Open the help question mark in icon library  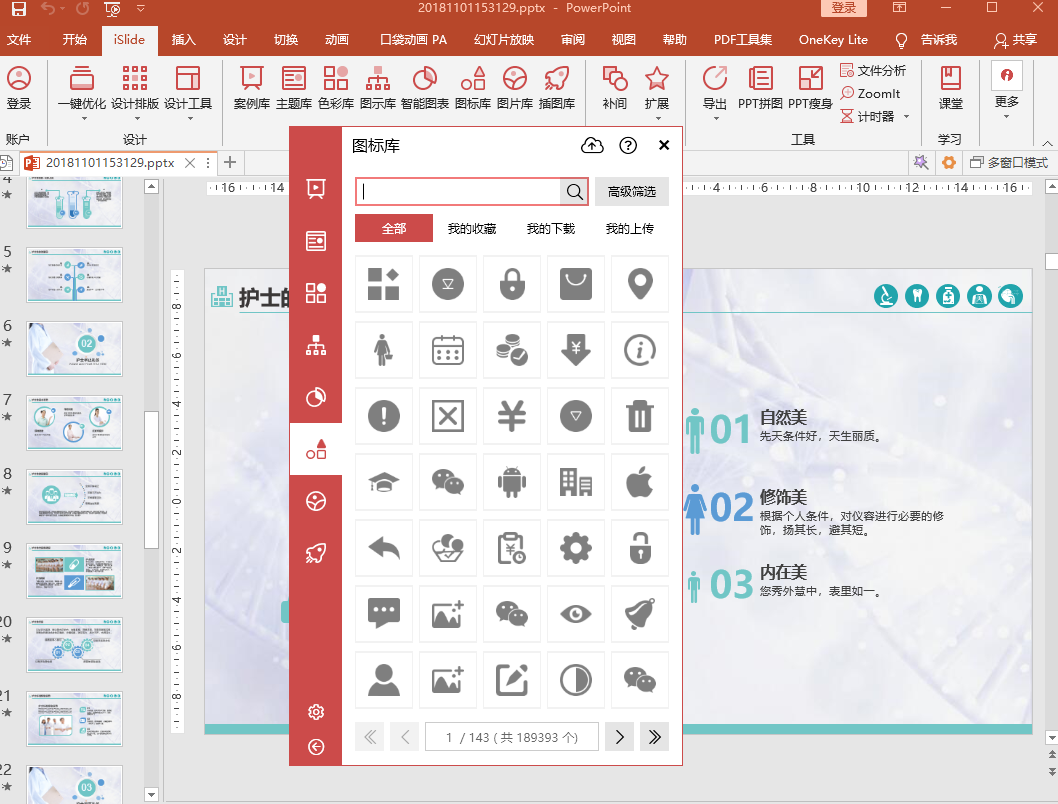click(628, 146)
